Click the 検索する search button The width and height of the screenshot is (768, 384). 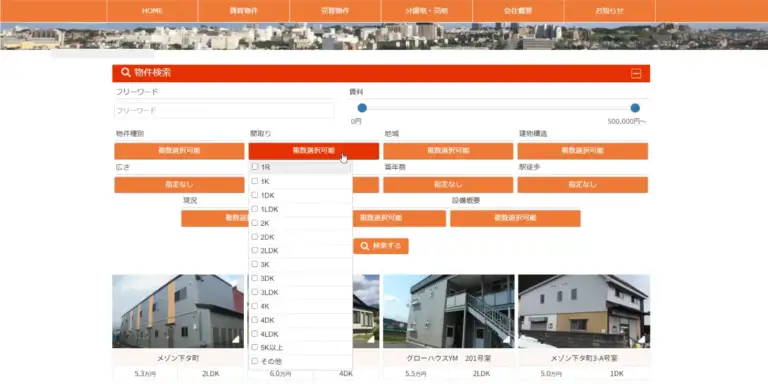tap(381, 246)
